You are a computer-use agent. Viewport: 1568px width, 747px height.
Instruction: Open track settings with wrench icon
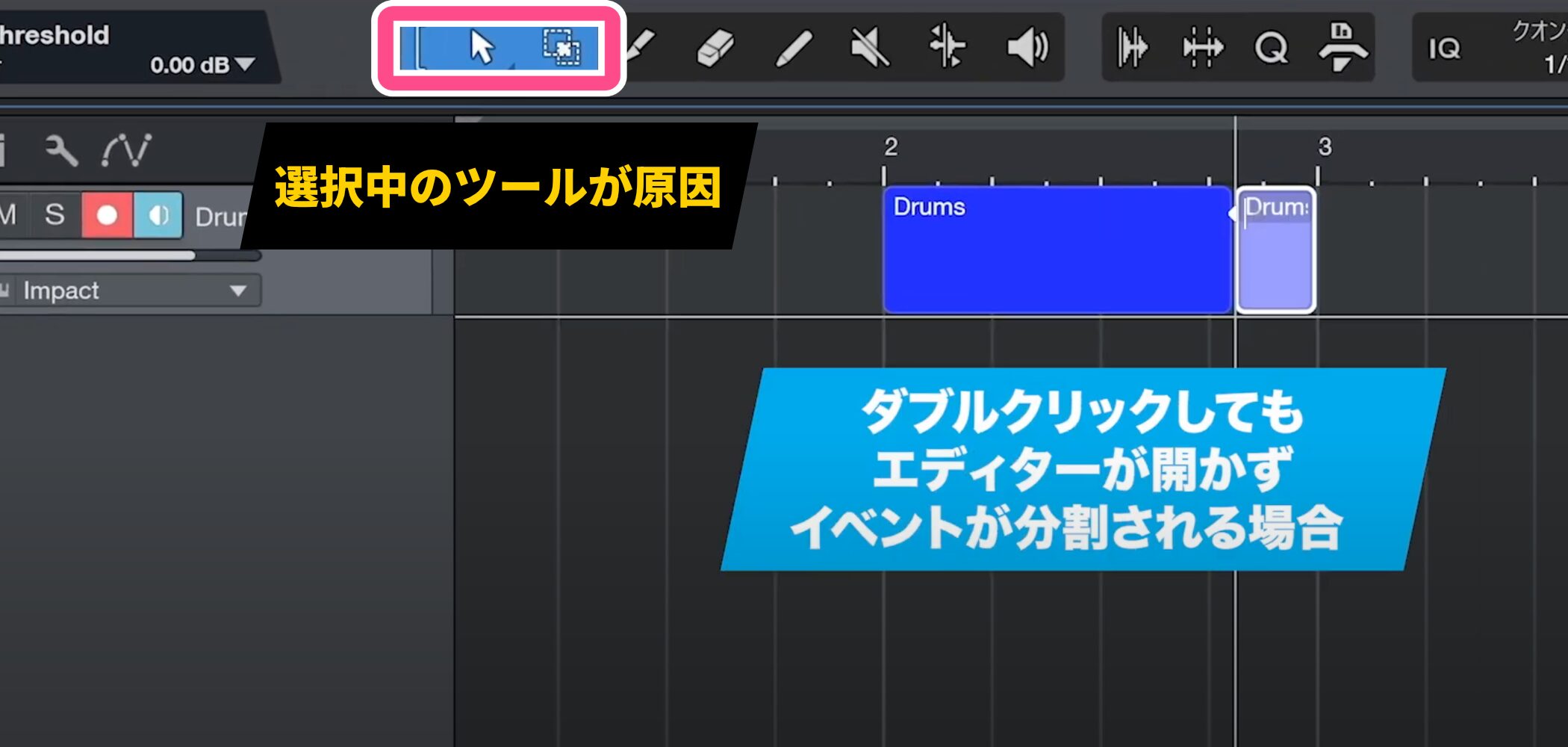[61, 151]
